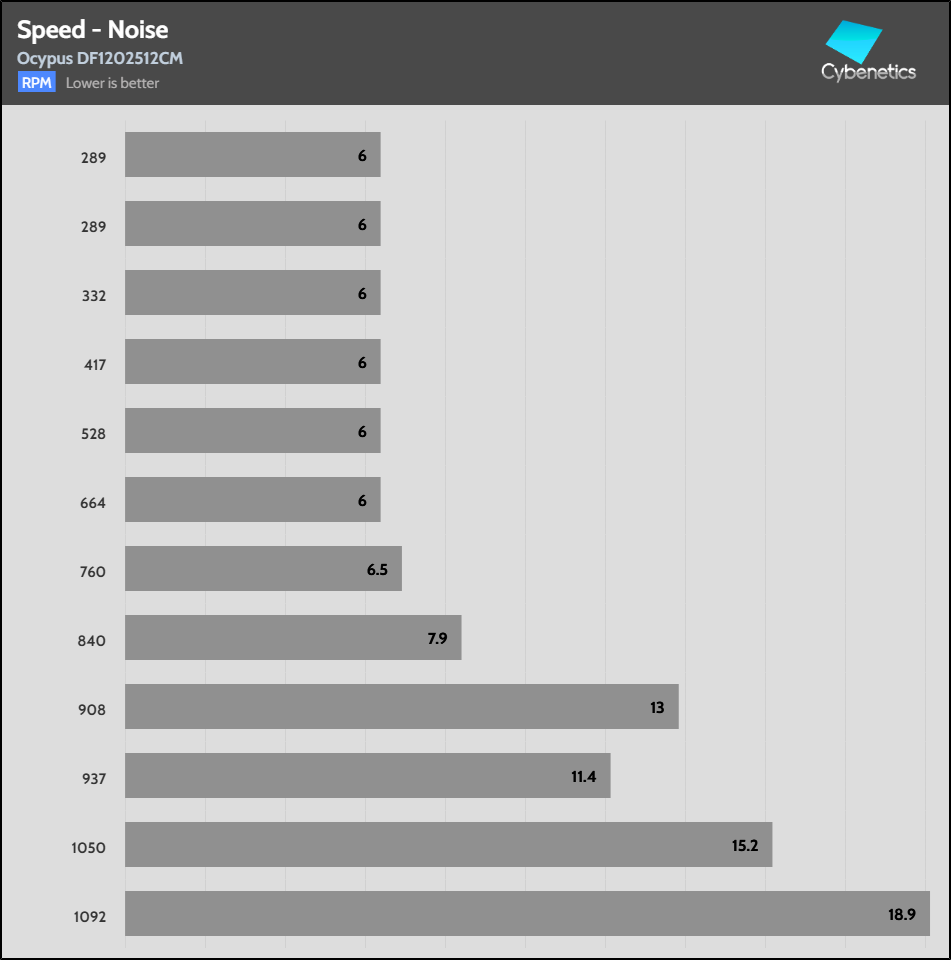
Task: Click the Lower is better text
Action: click(112, 83)
